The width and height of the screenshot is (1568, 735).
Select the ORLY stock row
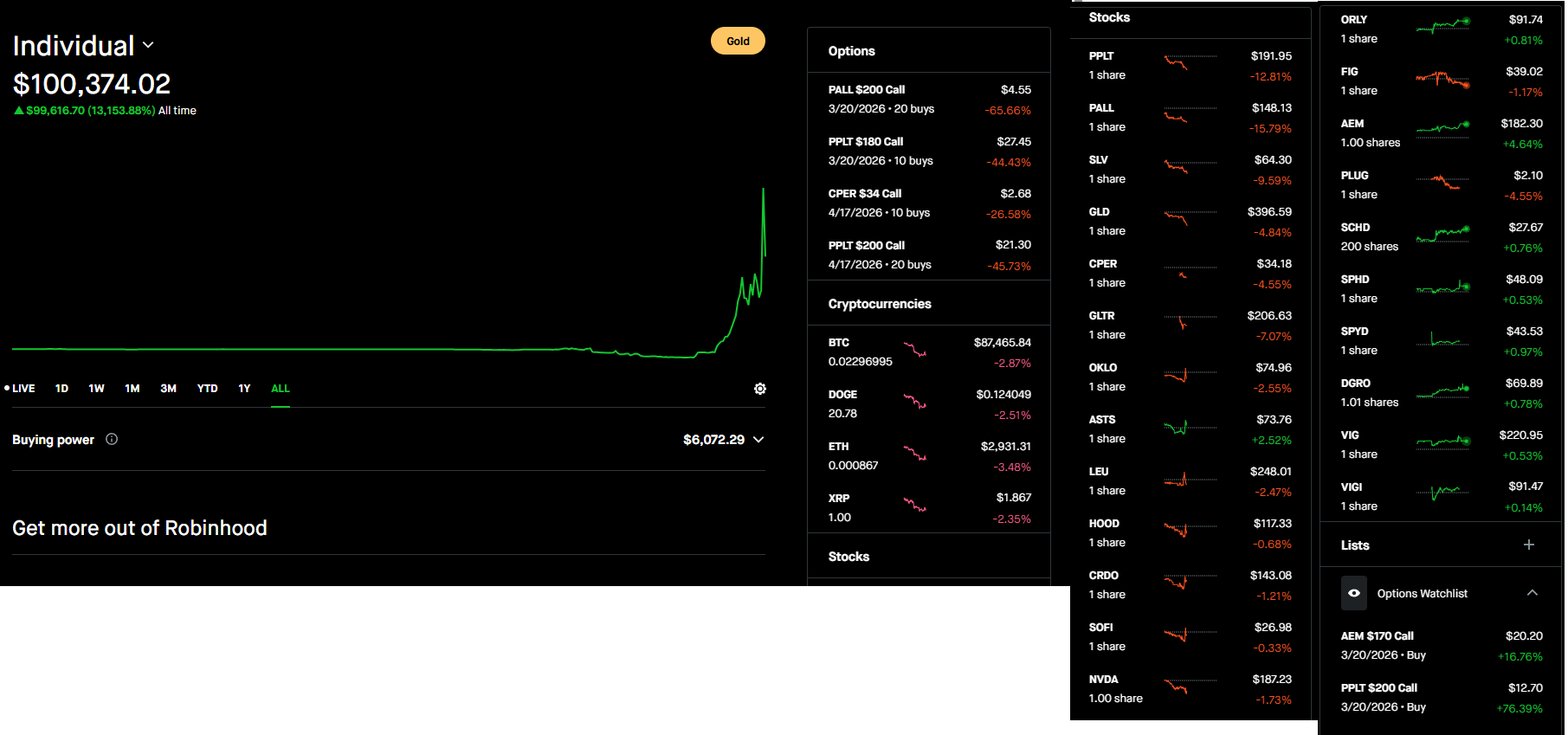coord(1442,29)
